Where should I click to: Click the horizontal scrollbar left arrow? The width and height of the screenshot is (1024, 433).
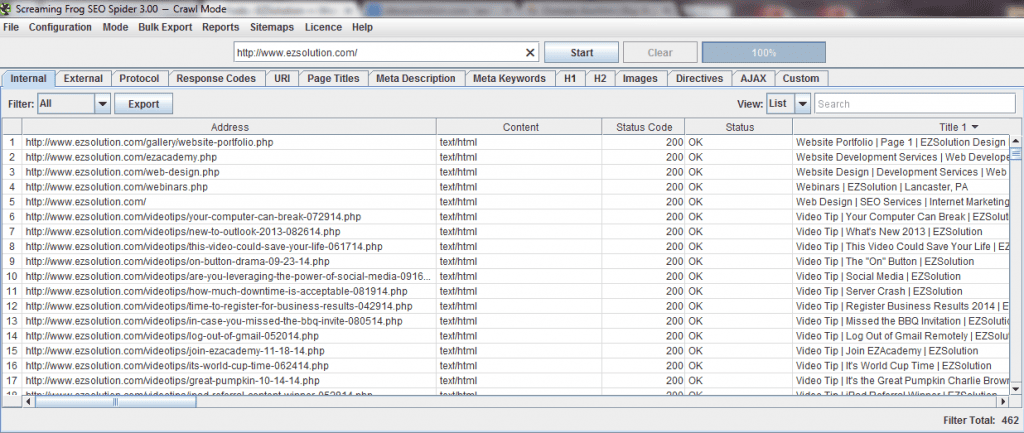coord(29,402)
